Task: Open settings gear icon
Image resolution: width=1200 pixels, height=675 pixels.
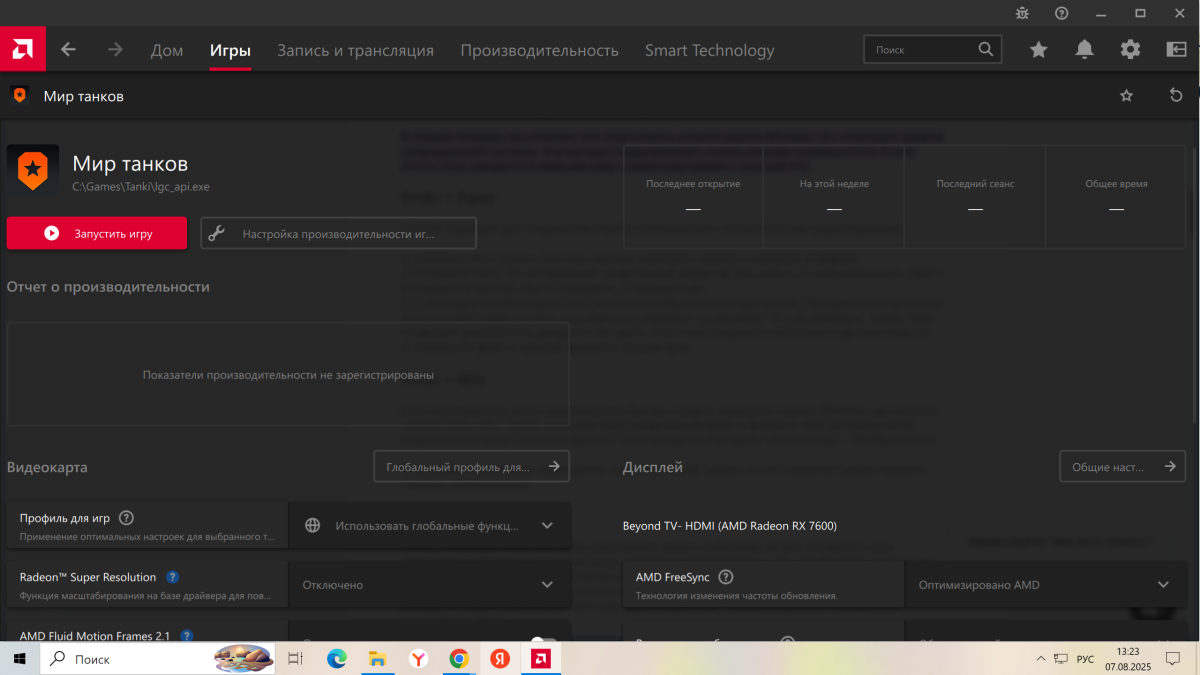Action: pyautogui.click(x=1130, y=50)
